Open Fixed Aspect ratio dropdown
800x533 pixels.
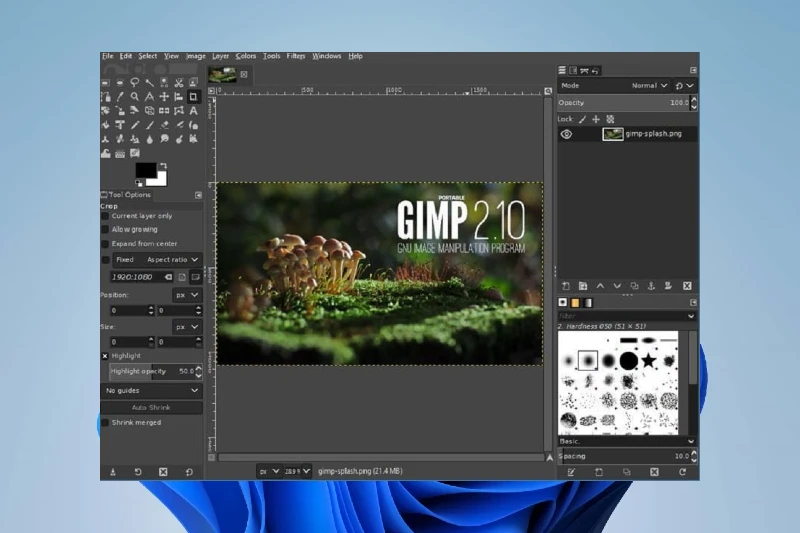157,260
